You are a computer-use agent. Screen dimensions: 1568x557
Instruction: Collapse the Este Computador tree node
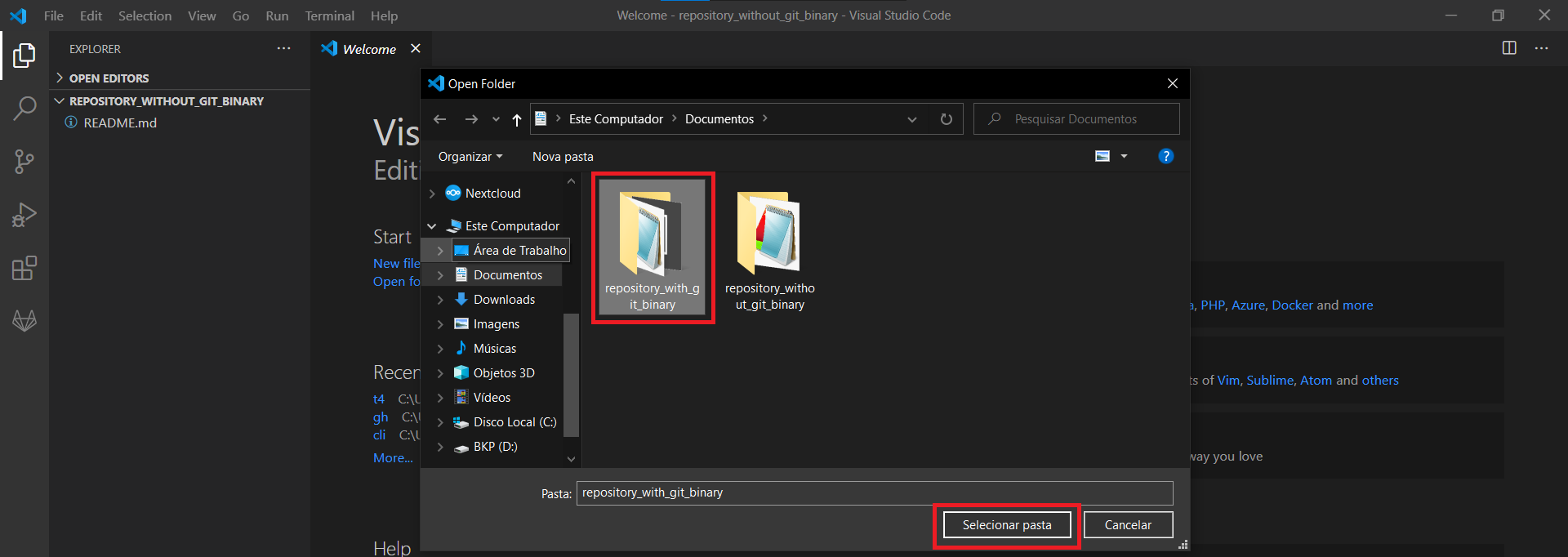[432, 226]
